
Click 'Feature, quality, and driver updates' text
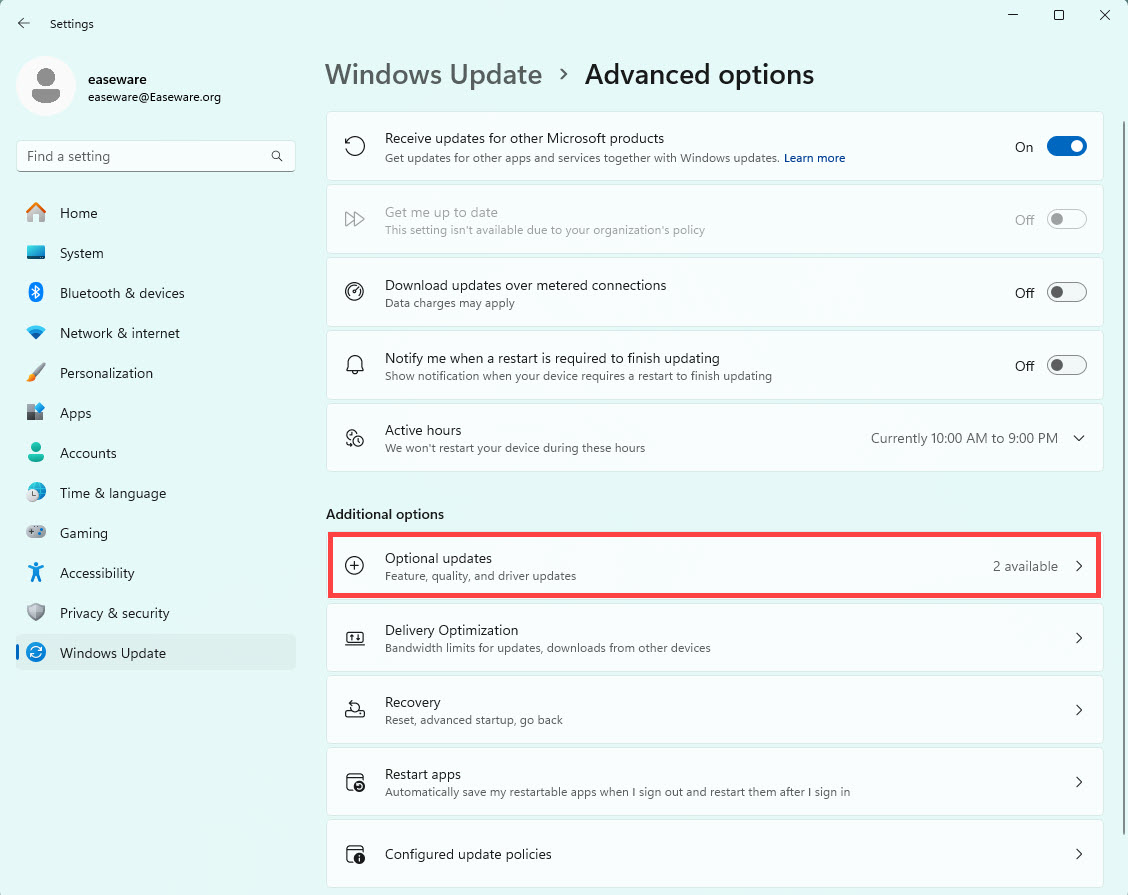(x=481, y=576)
